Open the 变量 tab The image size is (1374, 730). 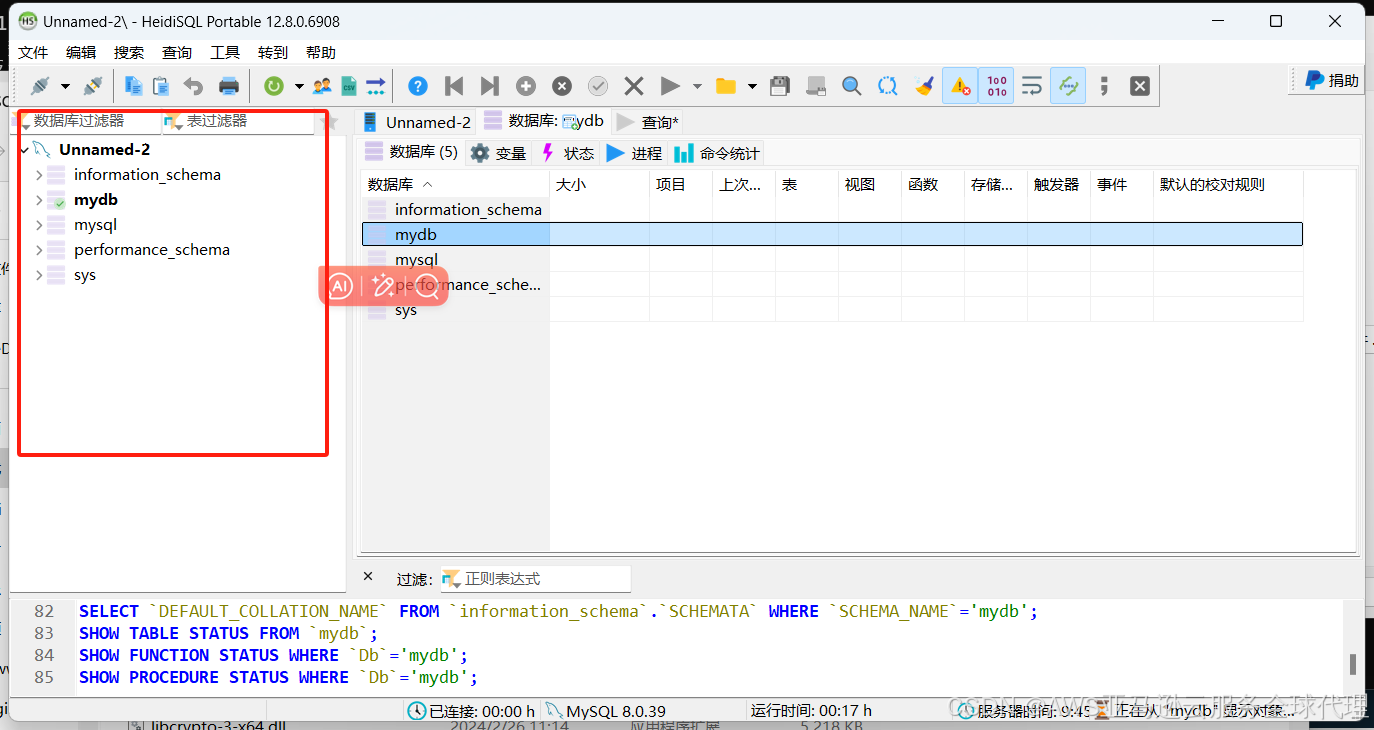498,153
